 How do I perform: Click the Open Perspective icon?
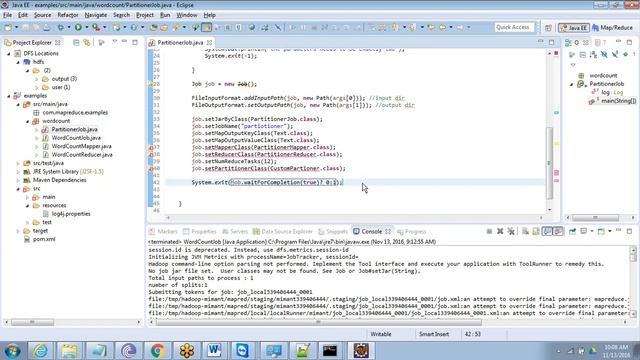pos(548,28)
